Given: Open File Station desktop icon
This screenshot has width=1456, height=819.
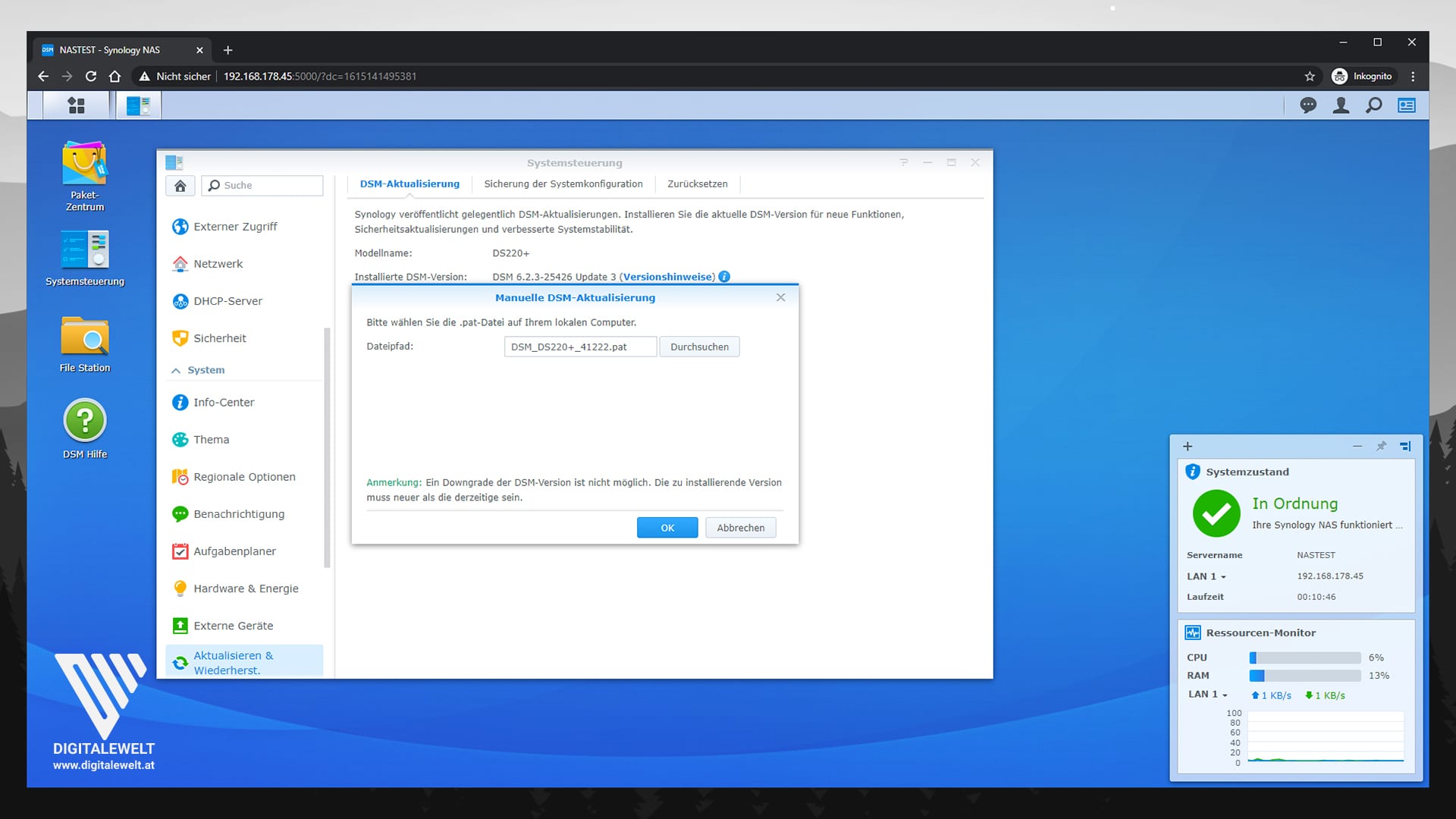Looking at the screenshot, I should pyautogui.click(x=85, y=344).
